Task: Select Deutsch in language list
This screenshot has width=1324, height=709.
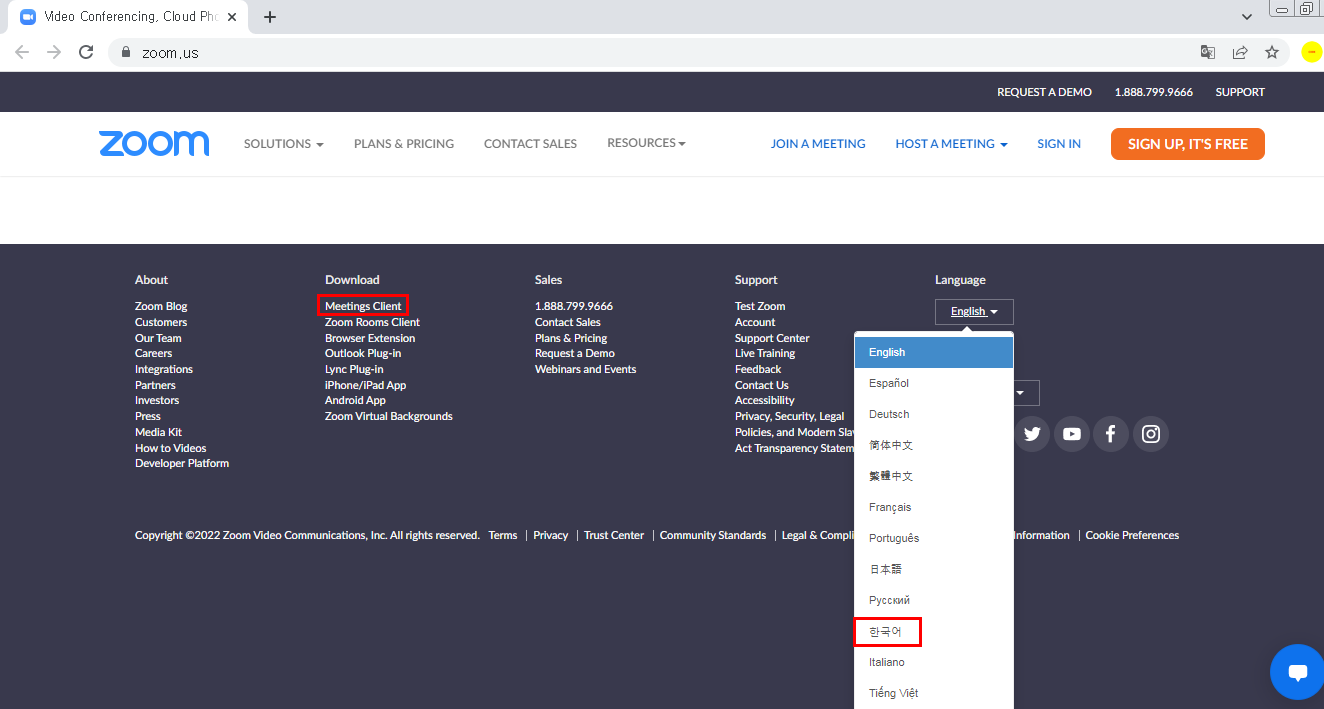Action: point(934,414)
